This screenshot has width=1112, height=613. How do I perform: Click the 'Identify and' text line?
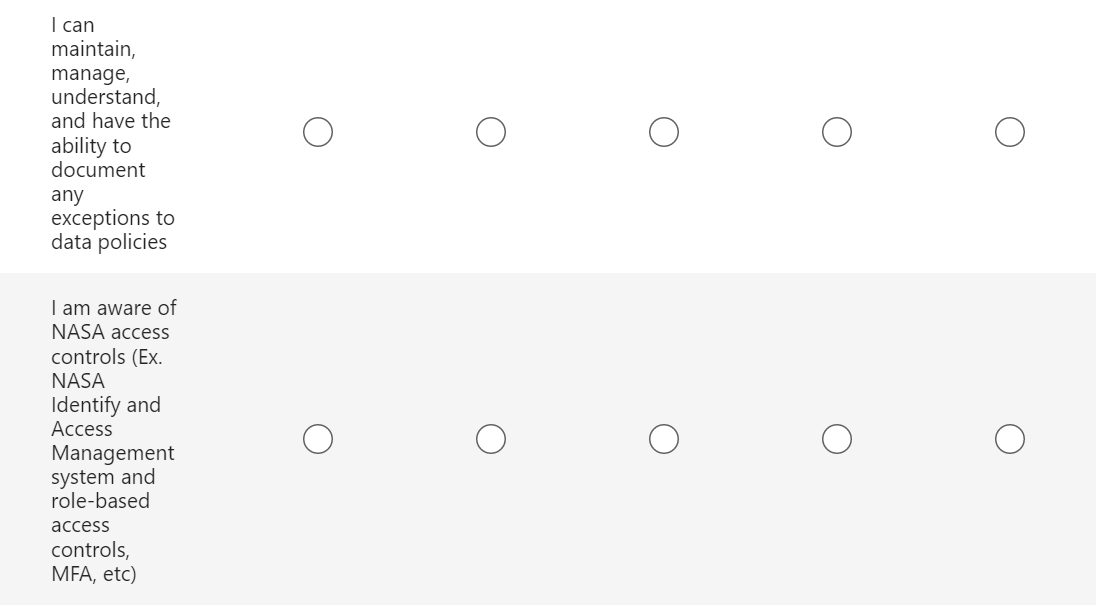[105, 405]
